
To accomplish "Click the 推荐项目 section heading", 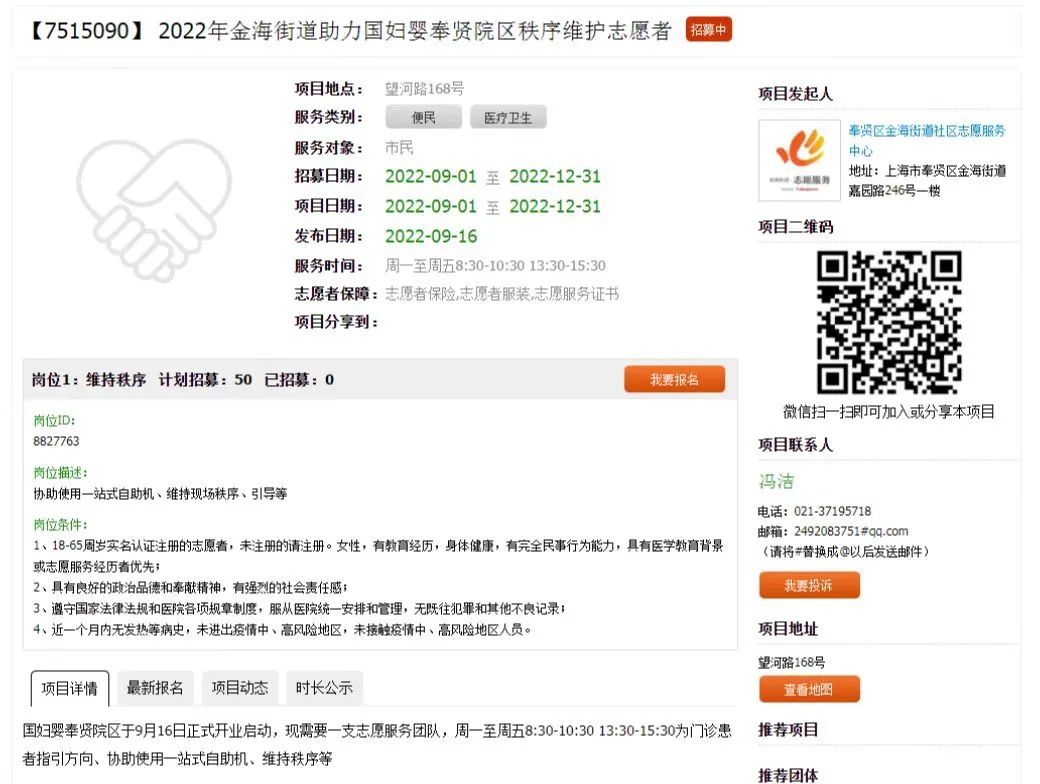I will [x=788, y=730].
